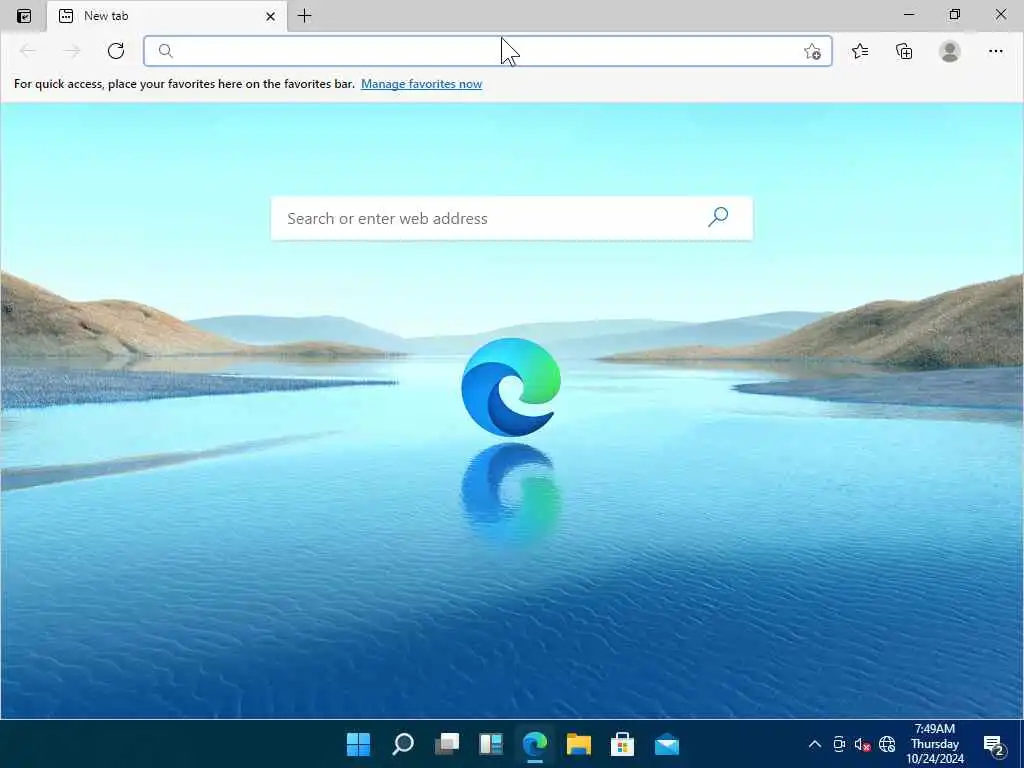Go back with the back arrow
Screen dimensions: 1024x768
tap(27, 51)
